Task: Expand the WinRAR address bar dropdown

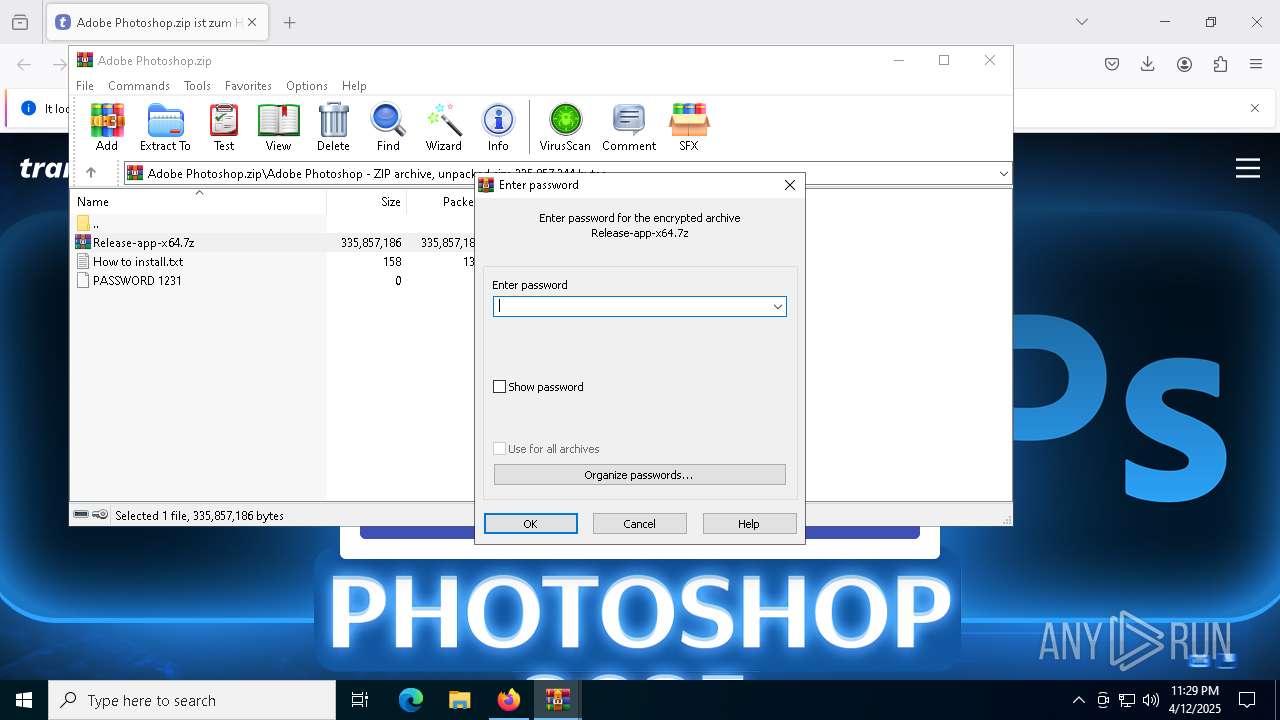Action: click(1003, 173)
